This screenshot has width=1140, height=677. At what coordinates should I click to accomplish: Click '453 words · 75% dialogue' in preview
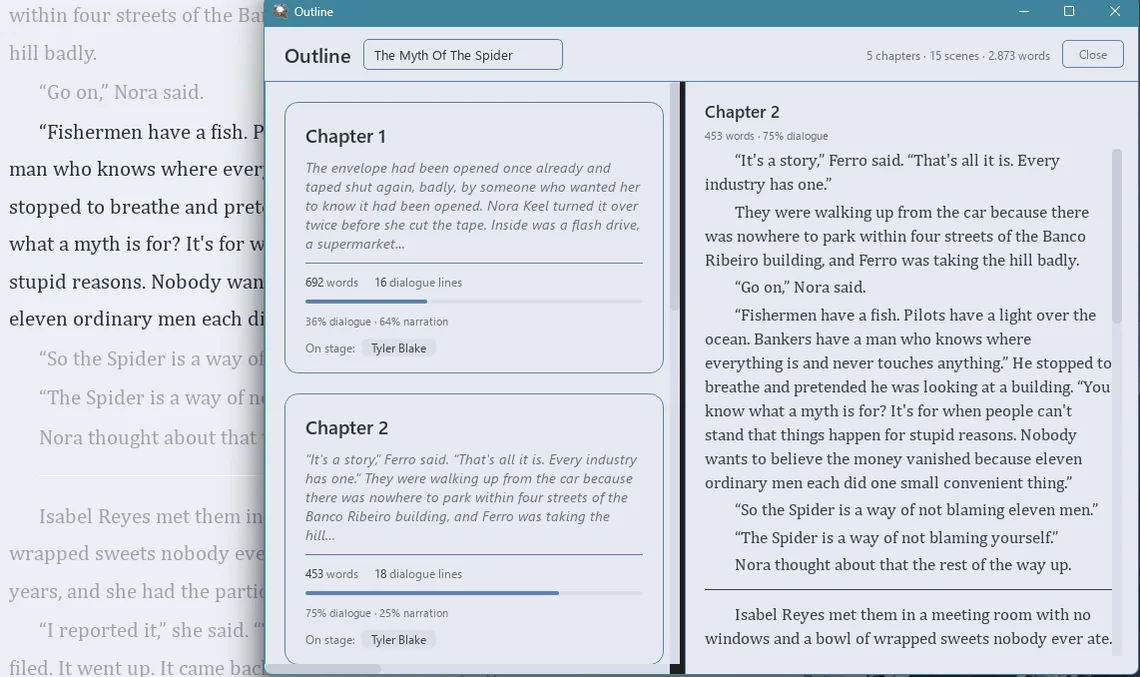(x=766, y=136)
